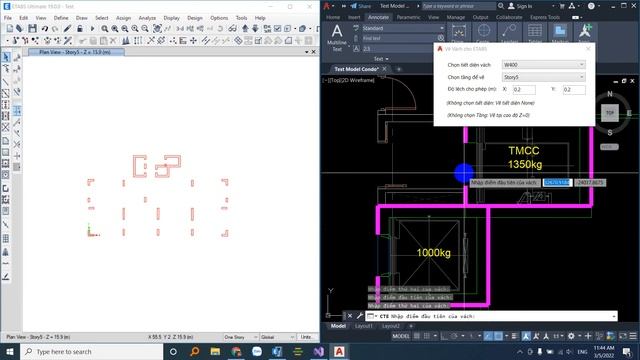Open the ETABS One Story dropdown

coord(241,337)
